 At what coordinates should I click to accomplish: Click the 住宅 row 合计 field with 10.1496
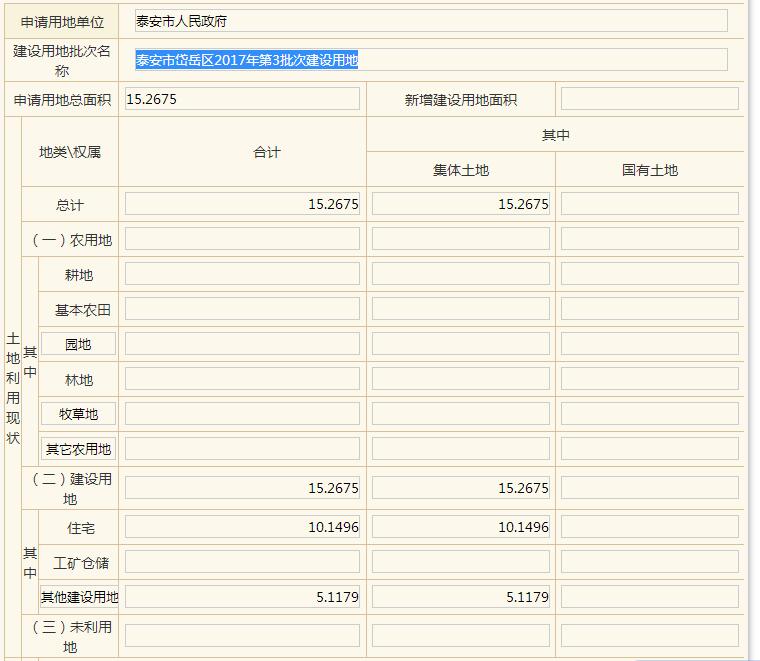(x=242, y=527)
